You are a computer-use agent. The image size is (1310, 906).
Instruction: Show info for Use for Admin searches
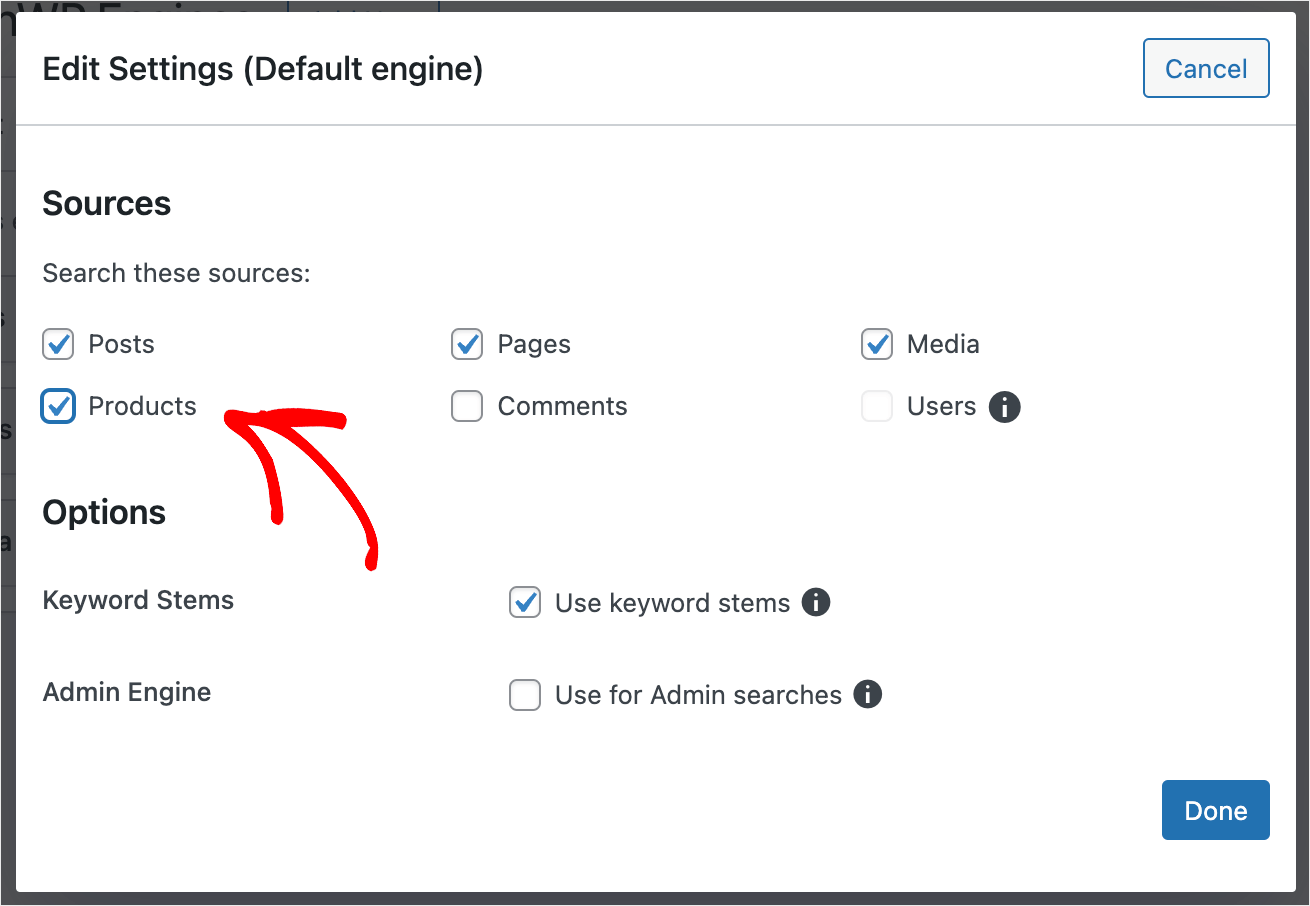[868, 695]
